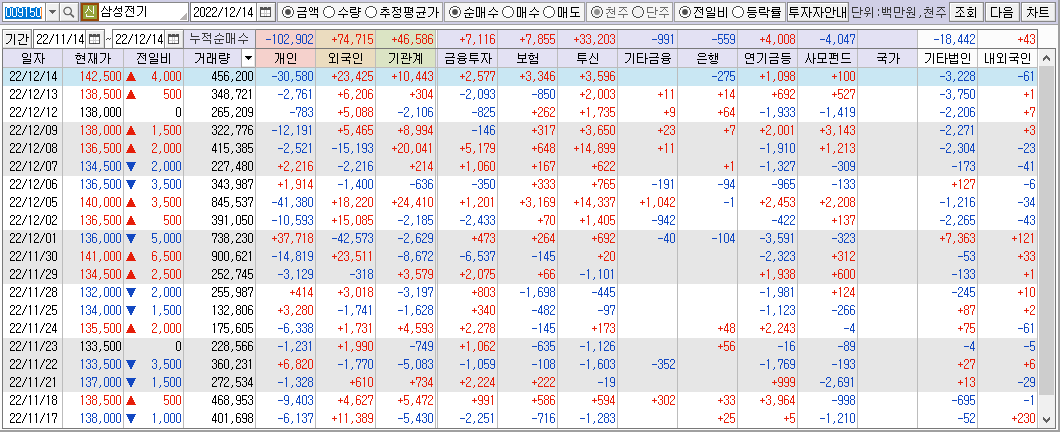
Task: Open the stock code dropdown arrow
Action: (x=53, y=11)
